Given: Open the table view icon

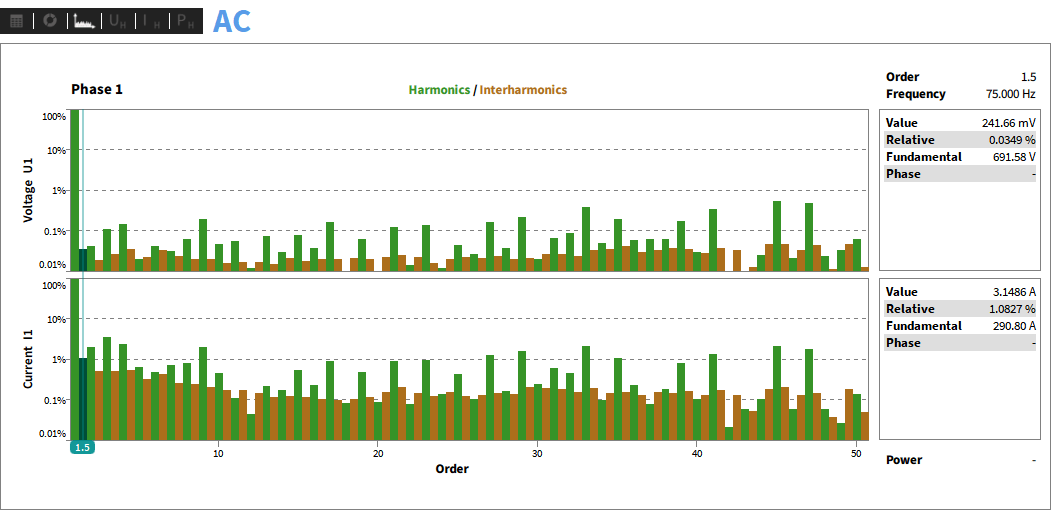Looking at the screenshot, I should click(x=17, y=21).
